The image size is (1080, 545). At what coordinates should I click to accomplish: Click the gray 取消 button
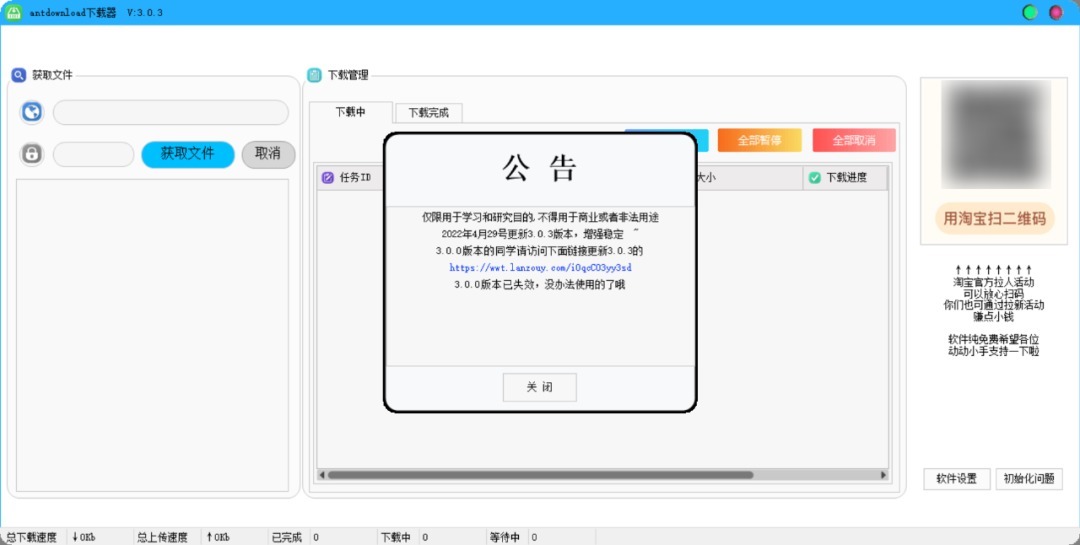[x=268, y=154]
